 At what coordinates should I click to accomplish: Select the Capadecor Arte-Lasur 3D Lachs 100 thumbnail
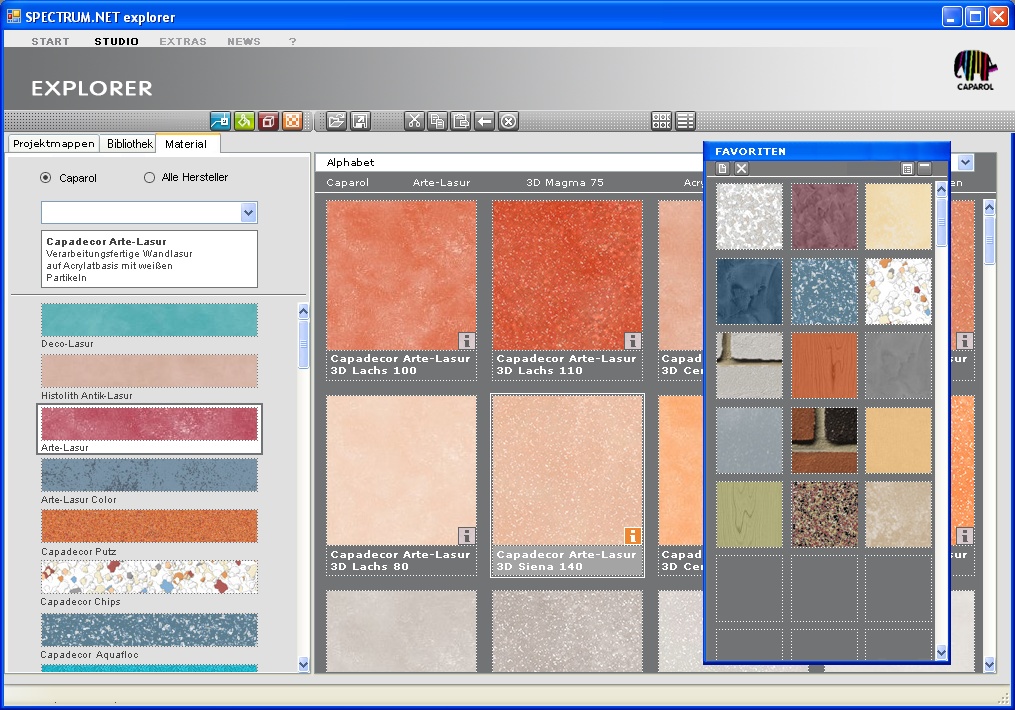point(400,275)
